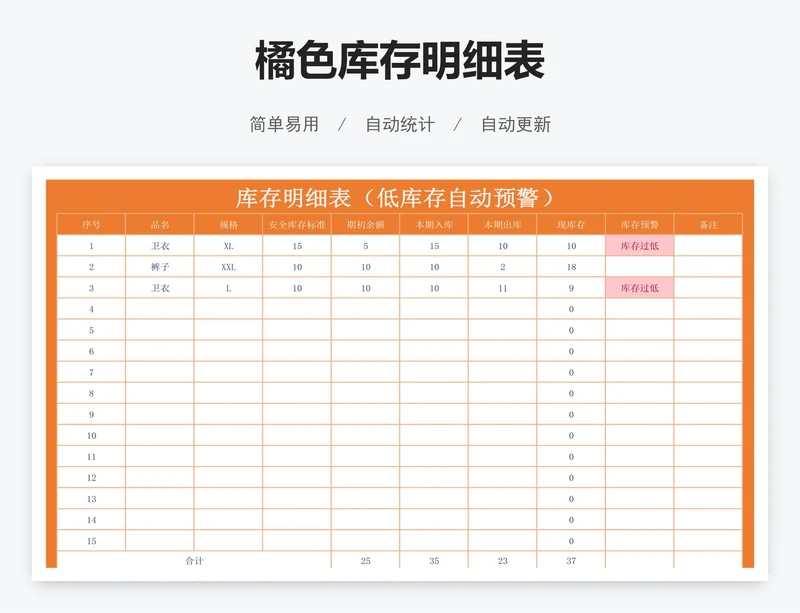Click sequence number 15 in 序号 column
Screen dimensions: 800x613
(91, 541)
